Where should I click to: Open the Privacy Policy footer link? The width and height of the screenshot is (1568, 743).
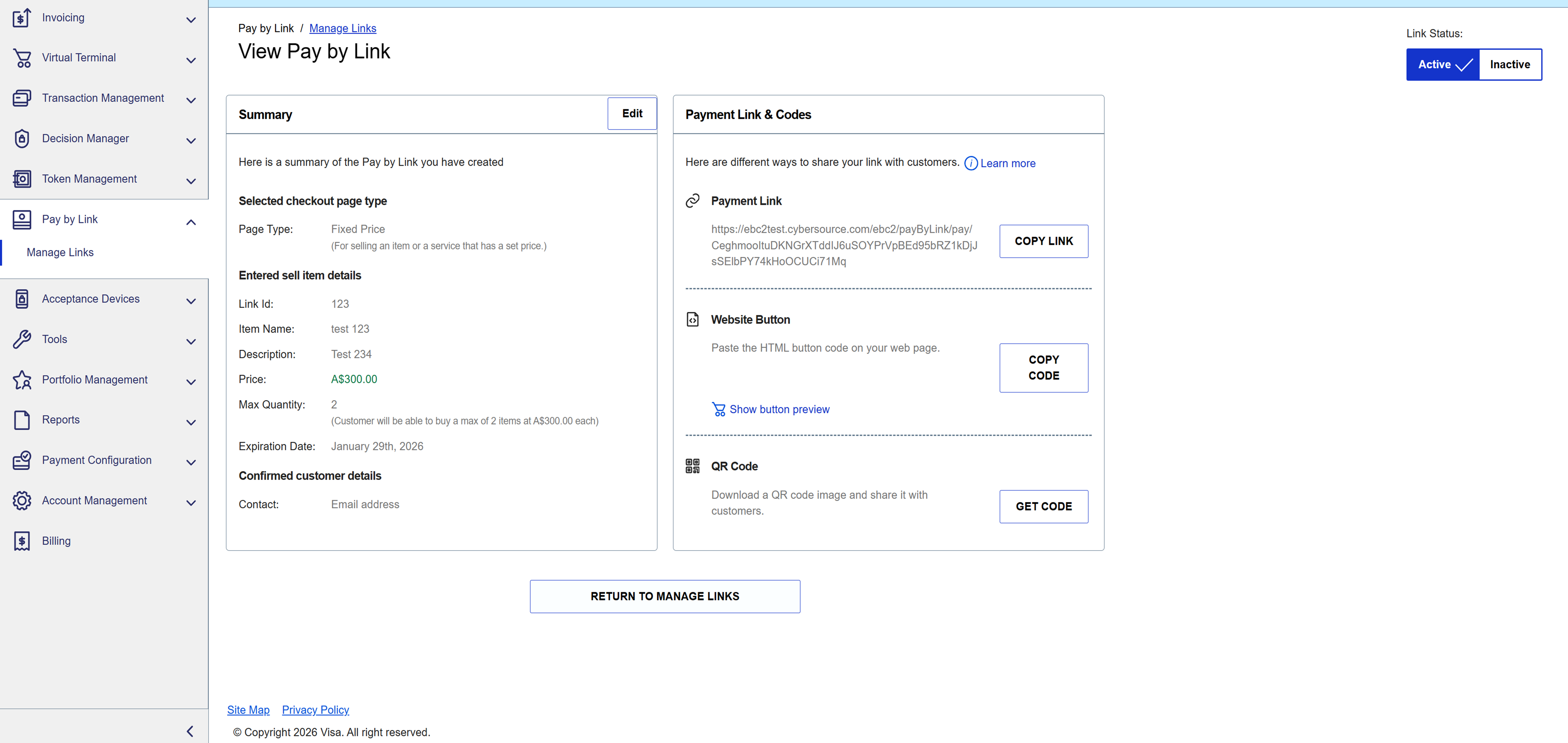pos(315,710)
